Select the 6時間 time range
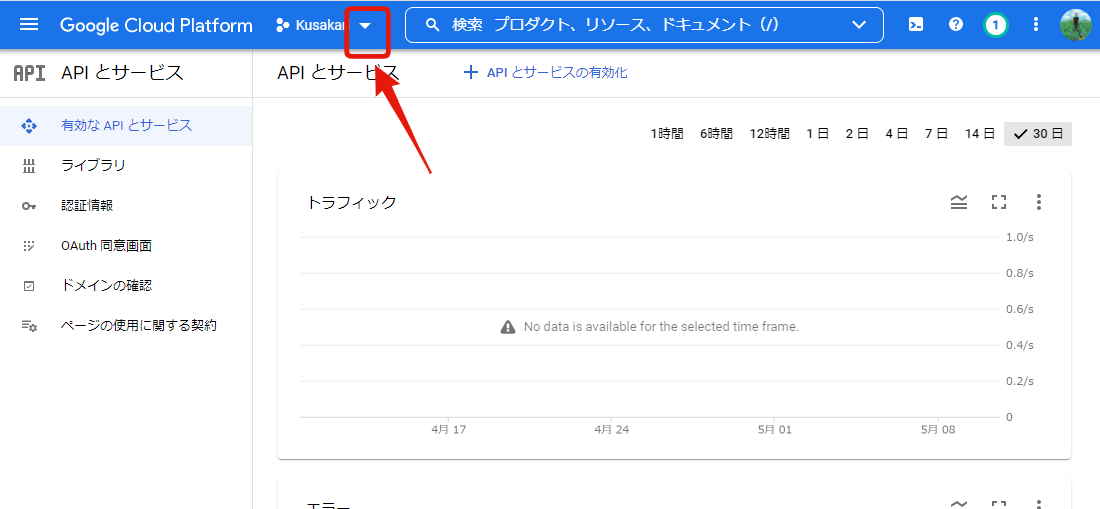This screenshot has width=1100, height=509. [716, 134]
